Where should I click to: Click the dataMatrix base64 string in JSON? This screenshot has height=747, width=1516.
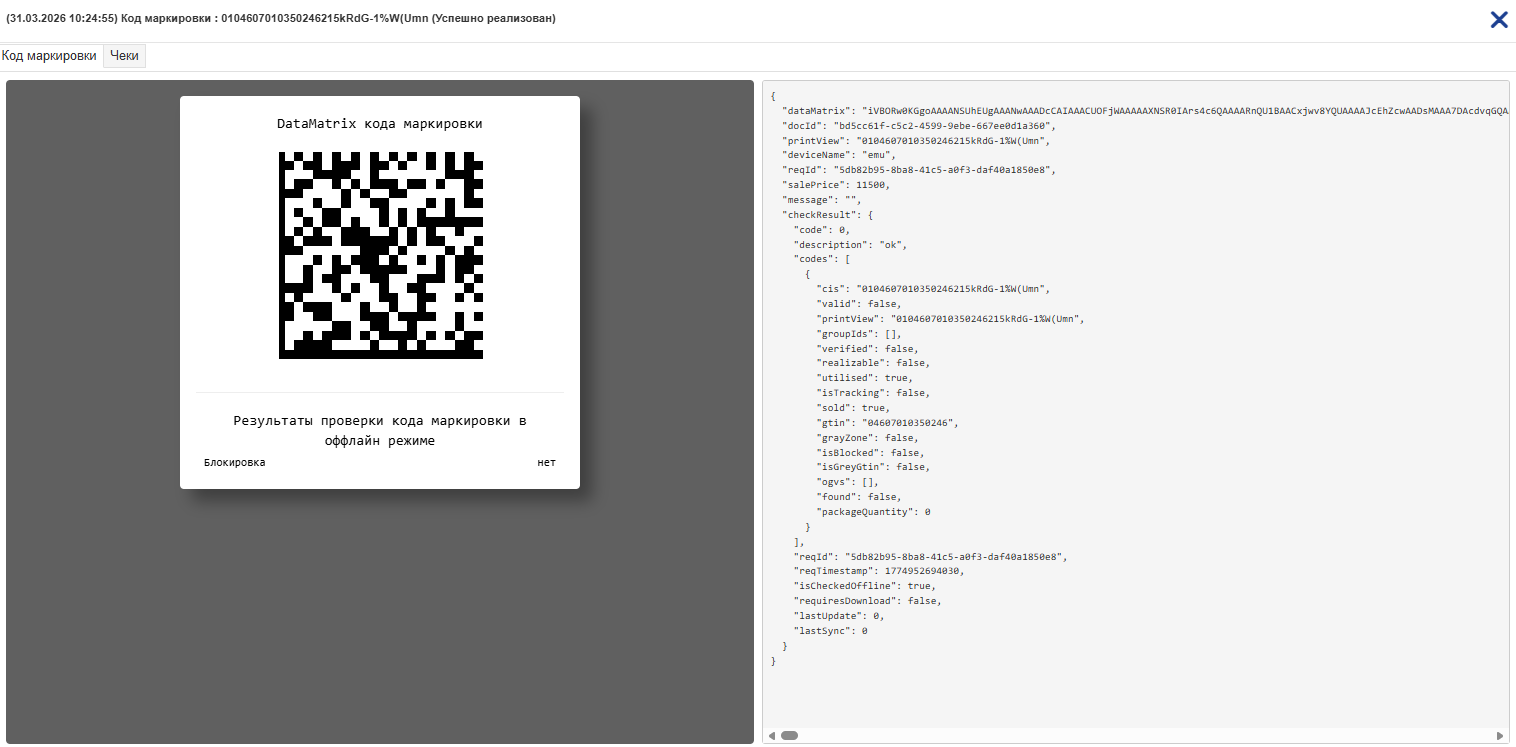[1180, 111]
